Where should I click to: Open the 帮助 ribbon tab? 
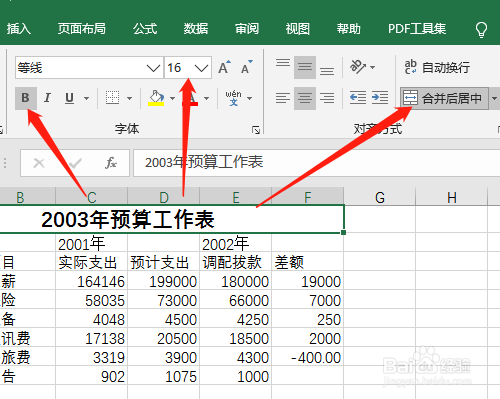(x=349, y=29)
